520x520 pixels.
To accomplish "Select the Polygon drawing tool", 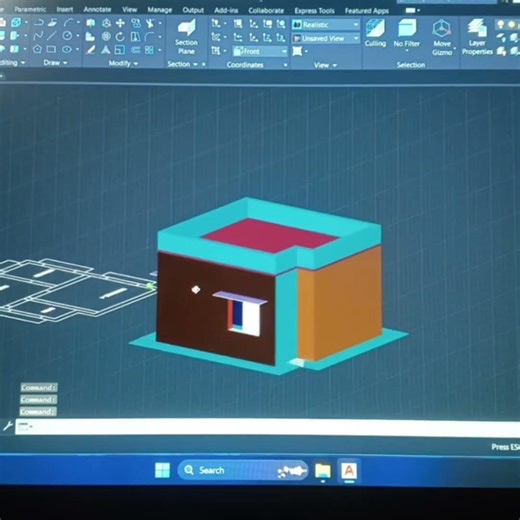I will pyautogui.click(x=37, y=50).
